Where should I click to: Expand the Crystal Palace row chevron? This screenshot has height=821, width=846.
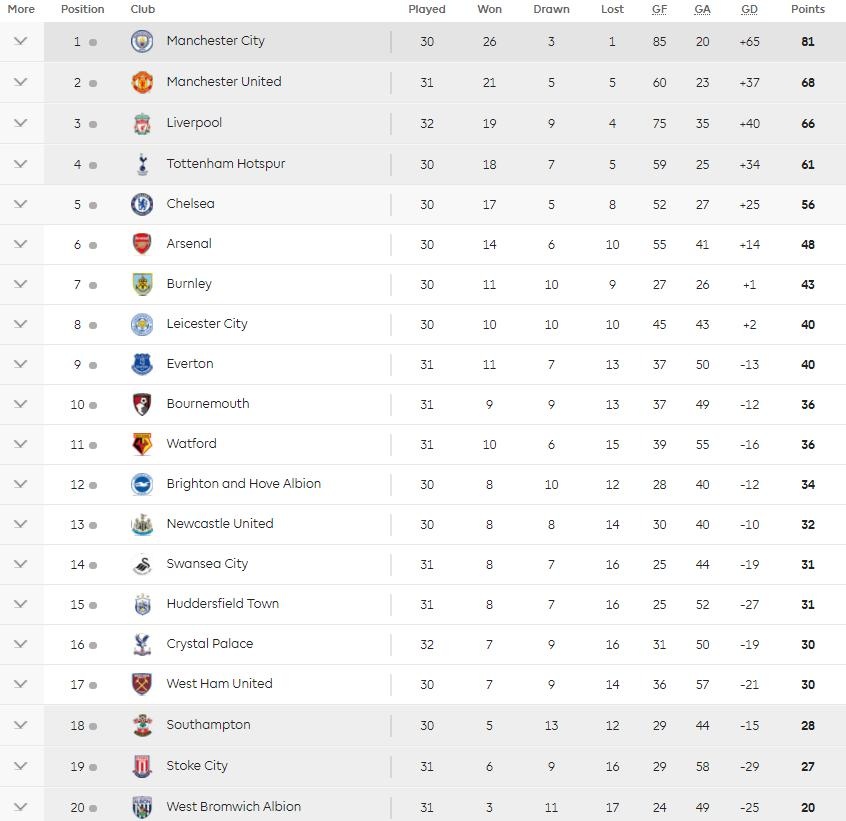point(20,644)
